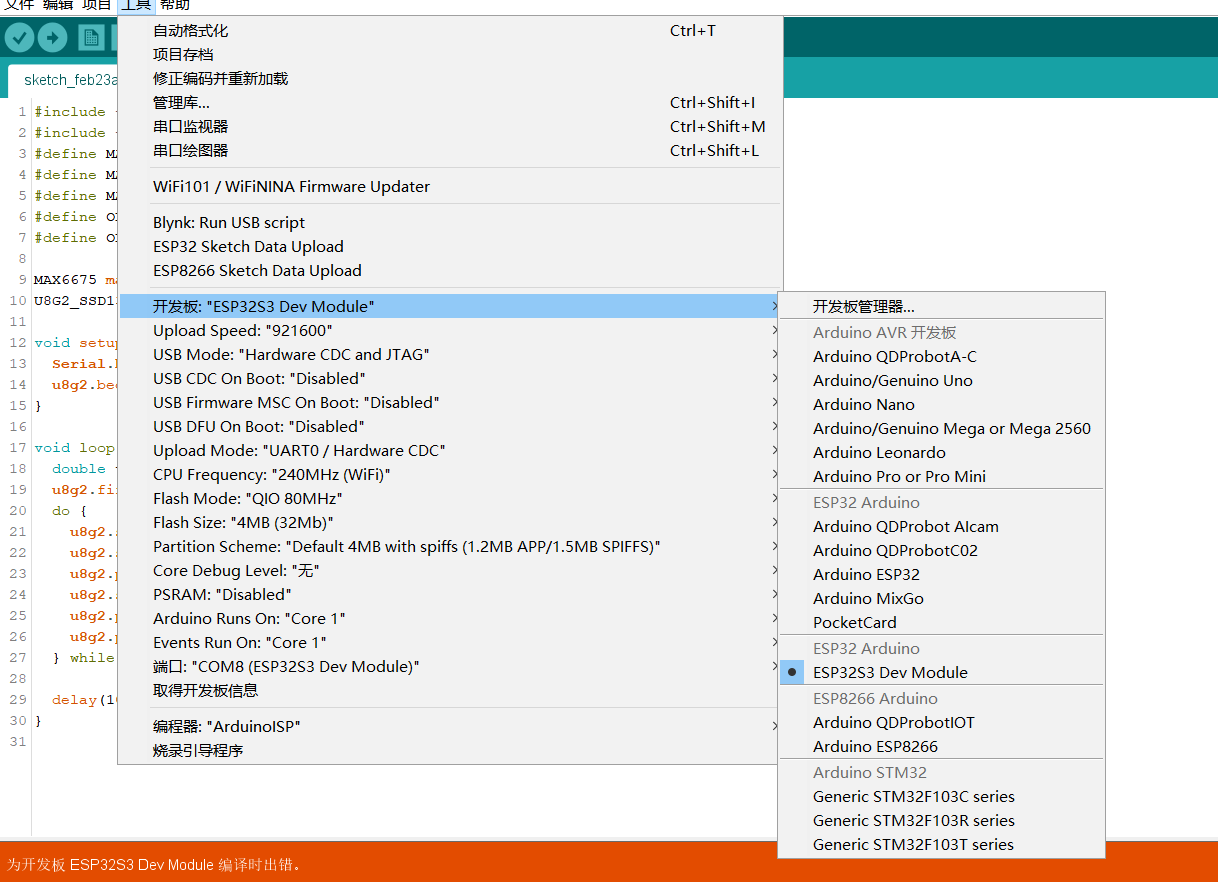Select Generic STM32F103T series board
1218x882 pixels.
941,845
